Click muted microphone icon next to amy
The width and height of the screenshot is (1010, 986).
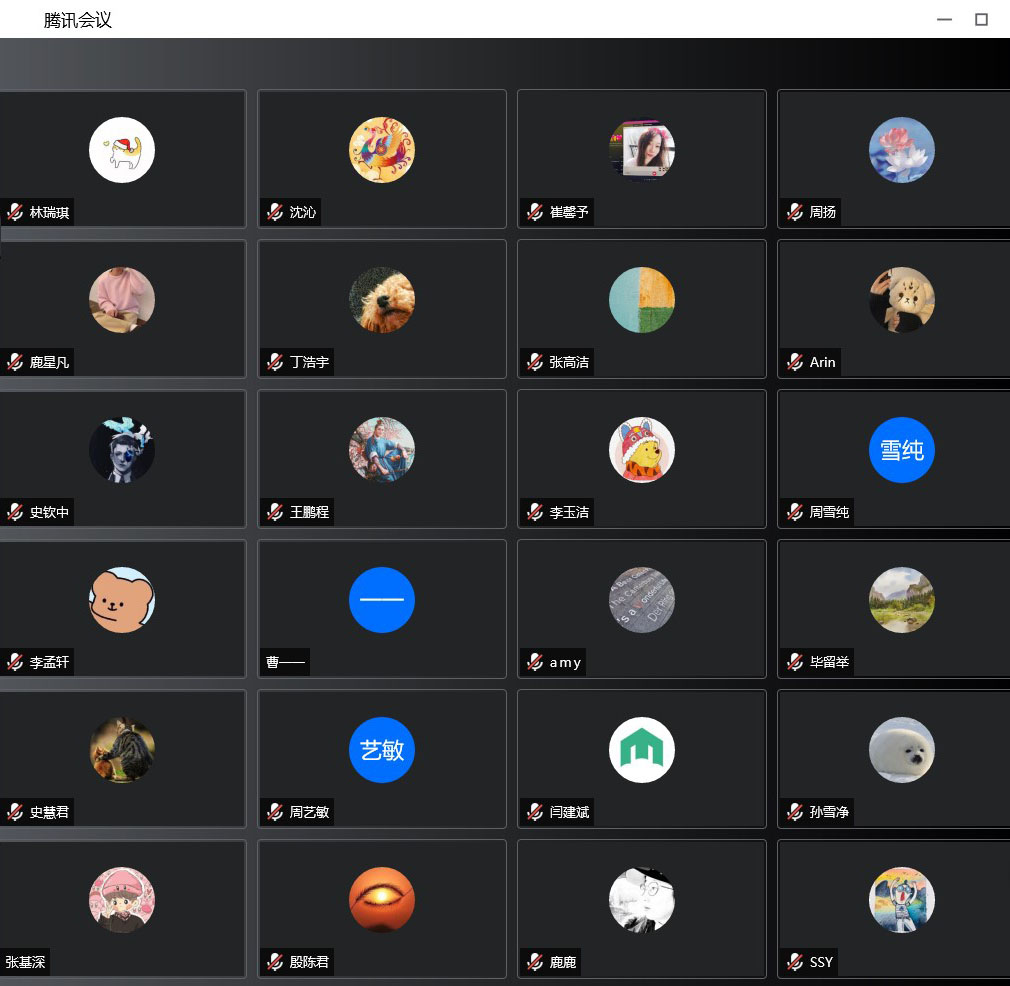click(535, 662)
